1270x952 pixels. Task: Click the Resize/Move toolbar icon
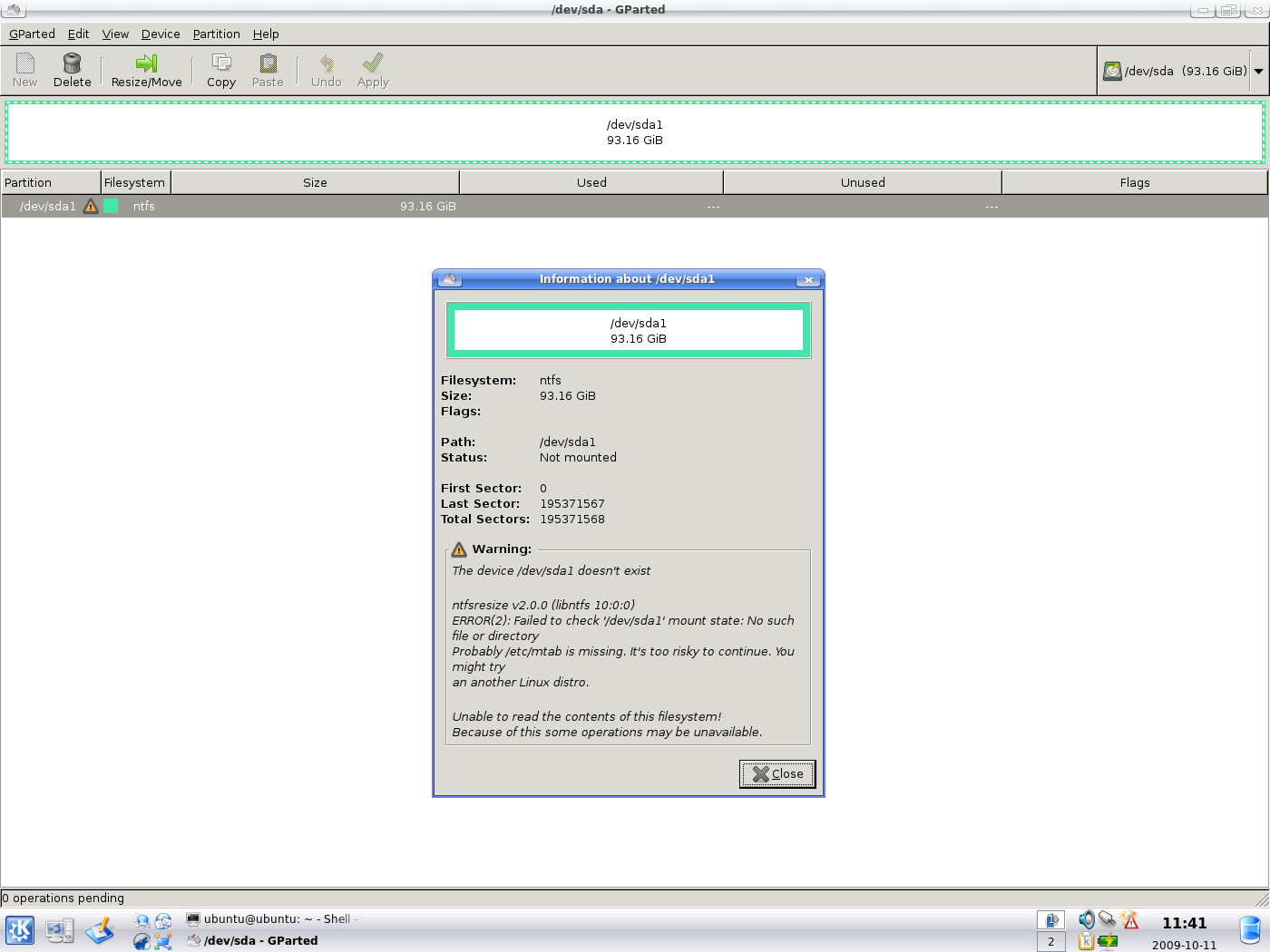tap(146, 70)
